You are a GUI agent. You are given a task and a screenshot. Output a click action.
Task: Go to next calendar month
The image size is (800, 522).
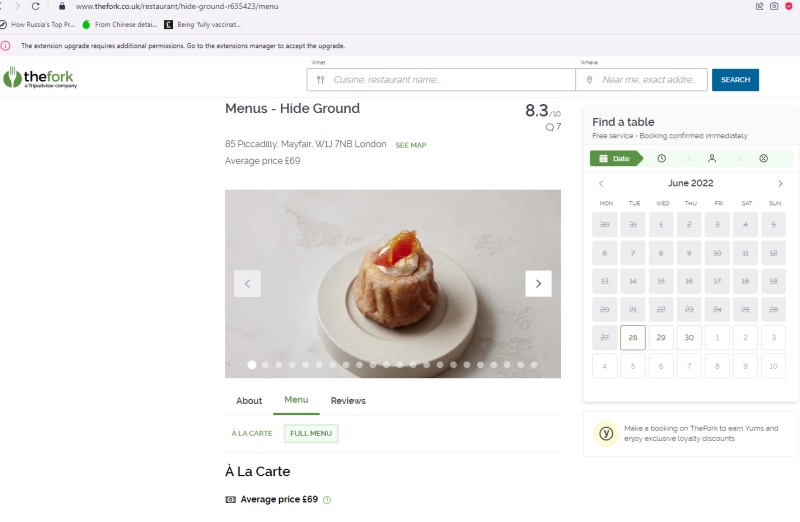pos(780,184)
